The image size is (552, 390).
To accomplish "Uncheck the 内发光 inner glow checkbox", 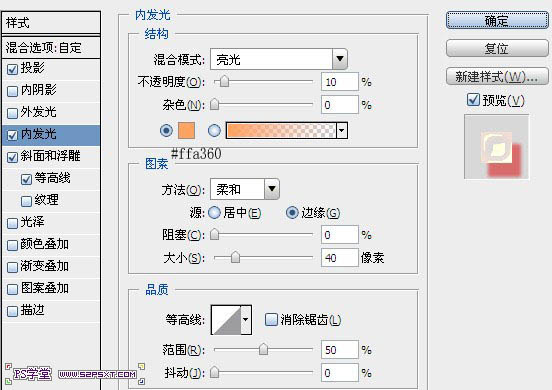I will 12,135.
